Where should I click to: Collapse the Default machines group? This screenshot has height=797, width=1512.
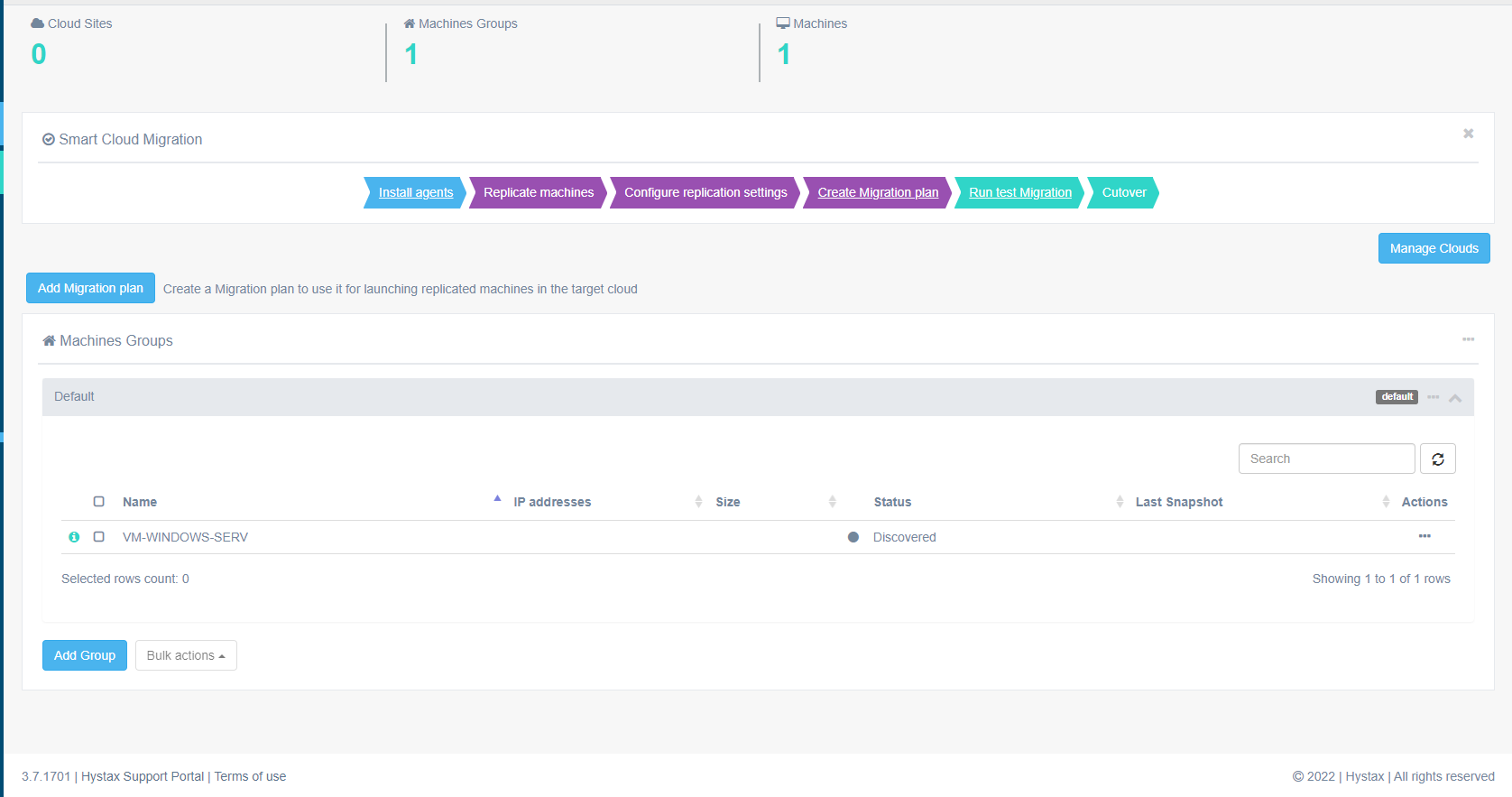coord(1455,398)
